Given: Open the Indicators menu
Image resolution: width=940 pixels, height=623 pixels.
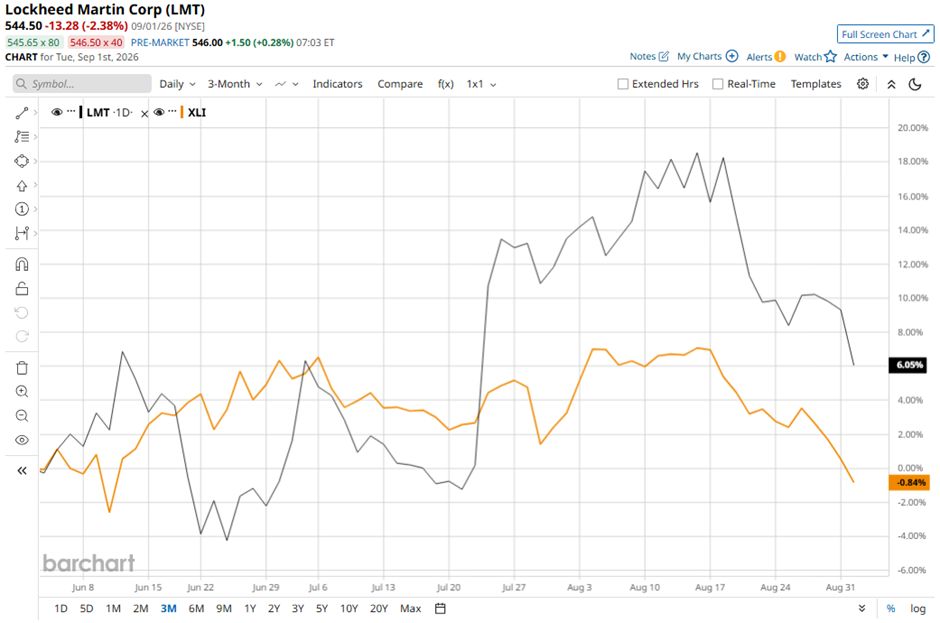Looking at the screenshot, I should pos(338,84).
